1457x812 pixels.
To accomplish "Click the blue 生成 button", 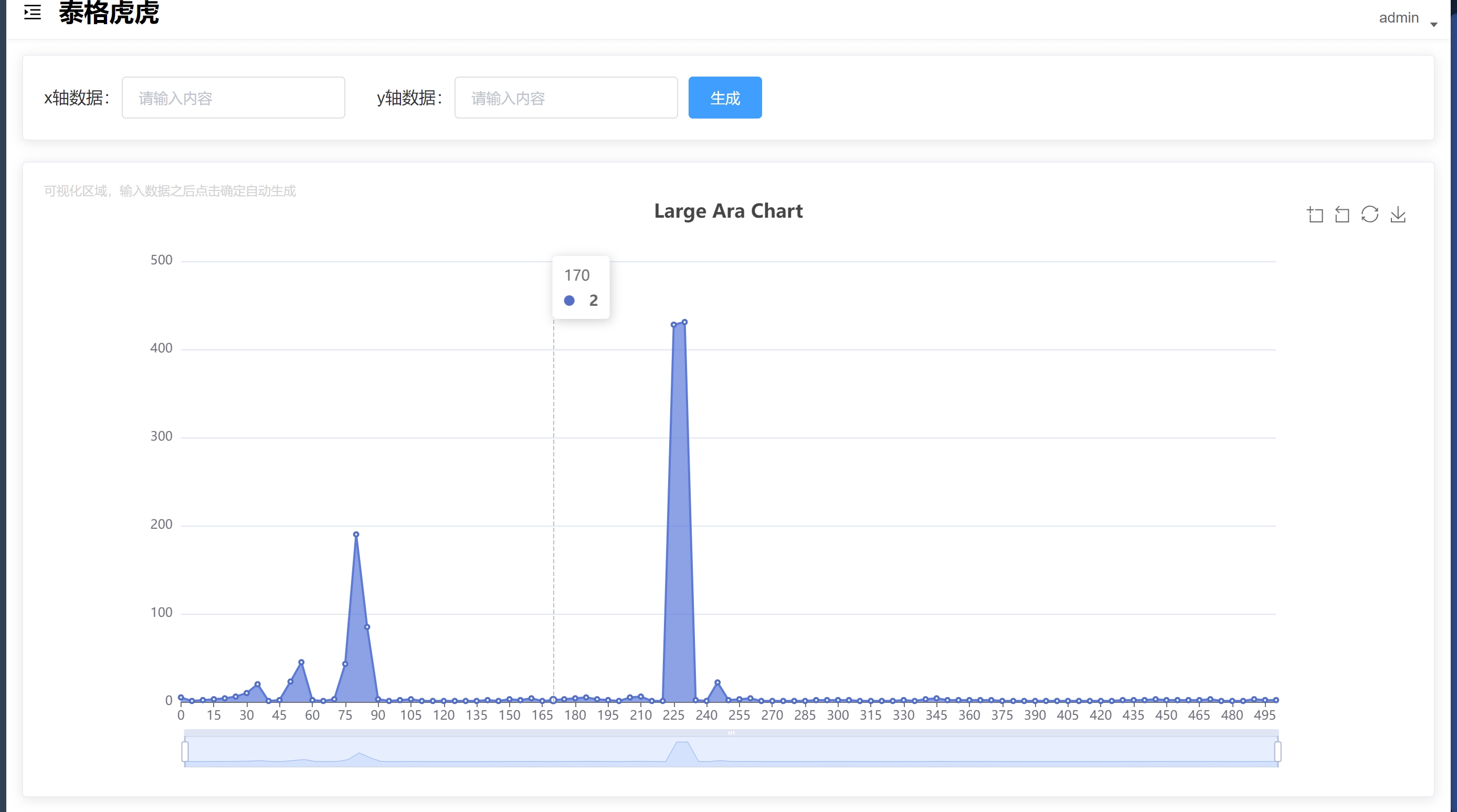I will 724,98.
